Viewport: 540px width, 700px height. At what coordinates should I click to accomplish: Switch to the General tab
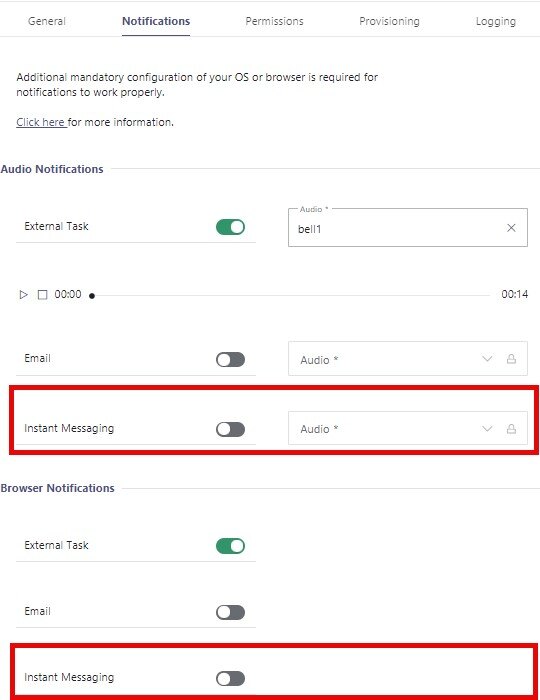(47, 21)
